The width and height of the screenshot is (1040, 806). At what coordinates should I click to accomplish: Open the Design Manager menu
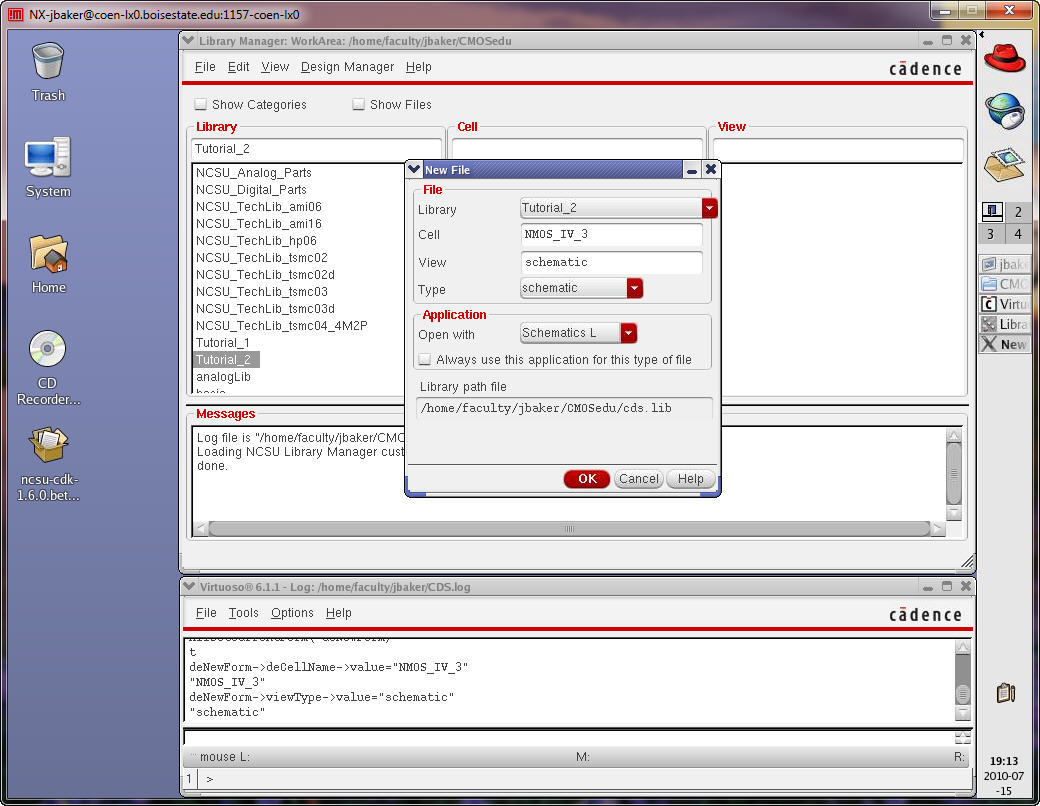347,67
